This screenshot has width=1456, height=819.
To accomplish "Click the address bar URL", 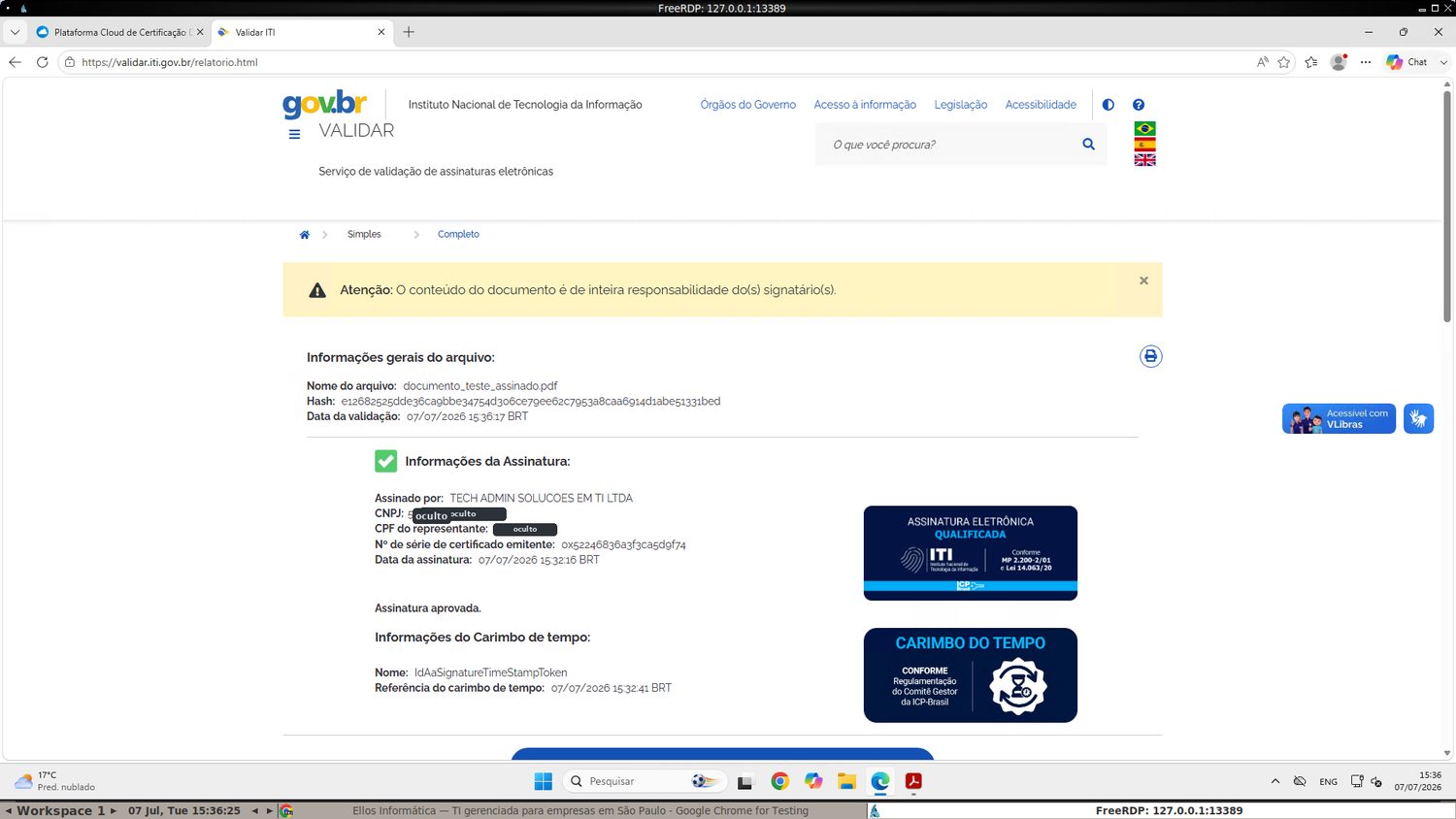I will [x=170, y=62].
